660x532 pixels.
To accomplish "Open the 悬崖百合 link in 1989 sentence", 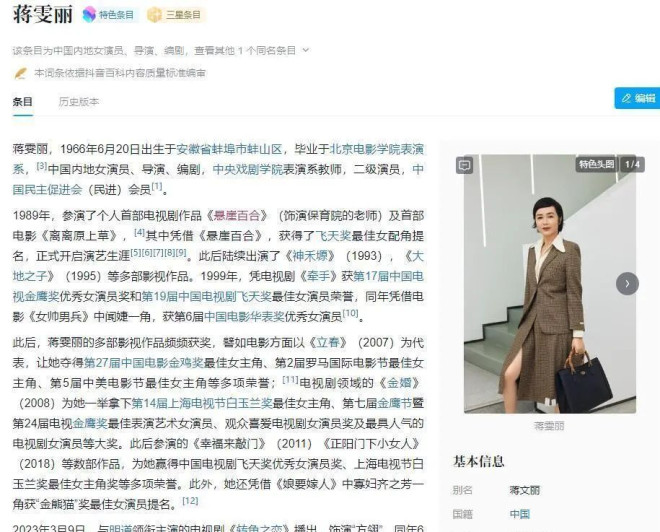I will click(237, 215).
